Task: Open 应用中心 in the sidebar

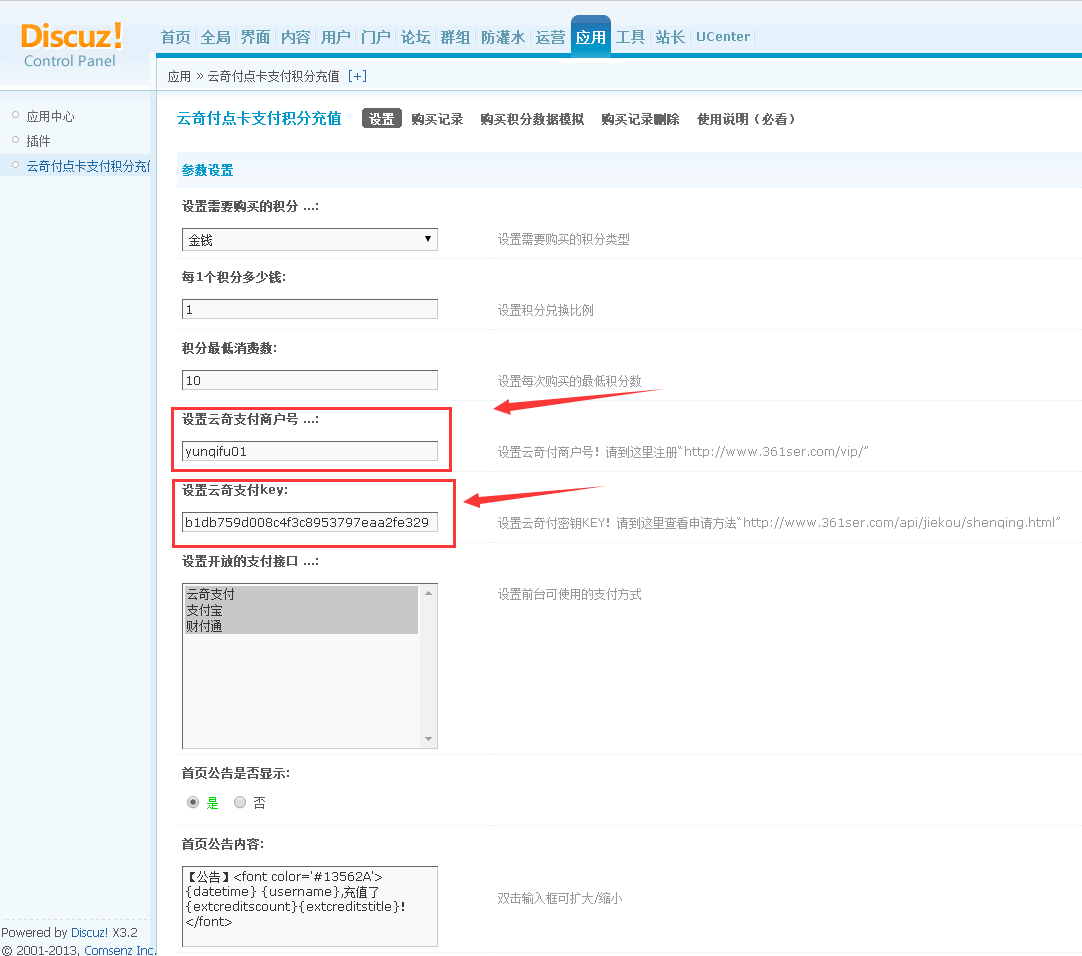Action: (x=50, y=117)
